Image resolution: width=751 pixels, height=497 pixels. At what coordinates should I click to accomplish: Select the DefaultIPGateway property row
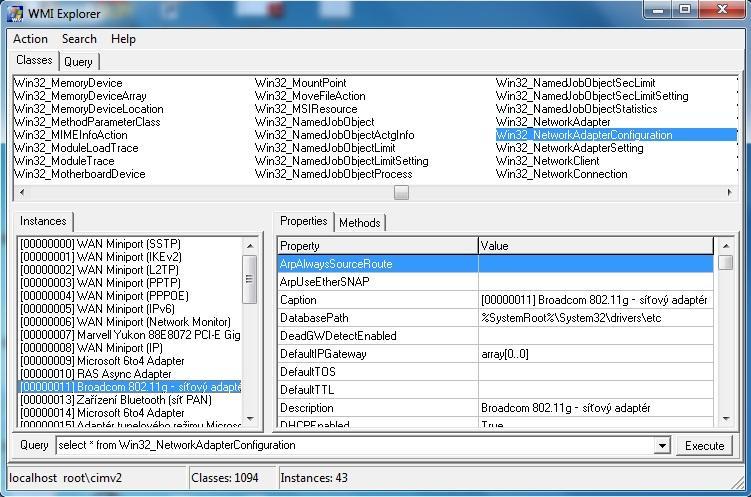[495, 354]
